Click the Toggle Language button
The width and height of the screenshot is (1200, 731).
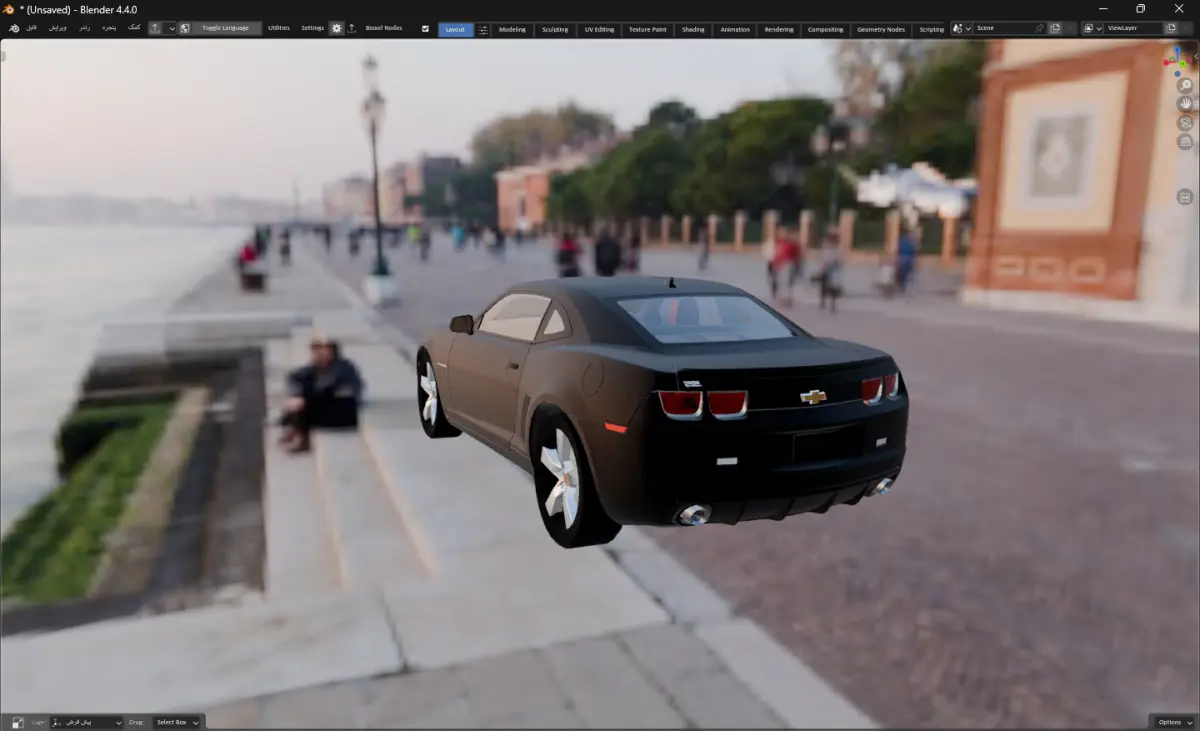point(226,28)
